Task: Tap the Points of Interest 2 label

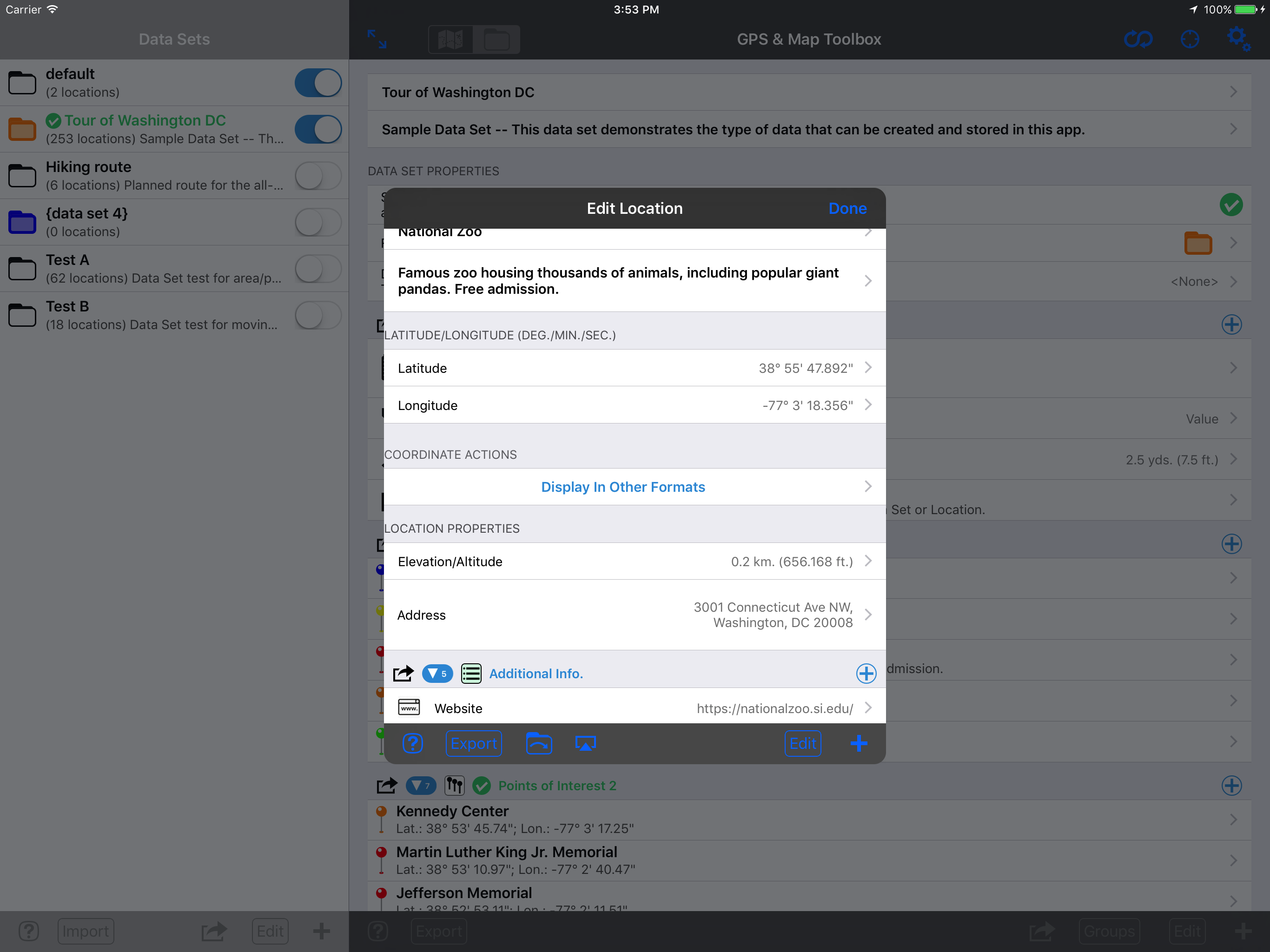Action: click(x=557, y=785)
